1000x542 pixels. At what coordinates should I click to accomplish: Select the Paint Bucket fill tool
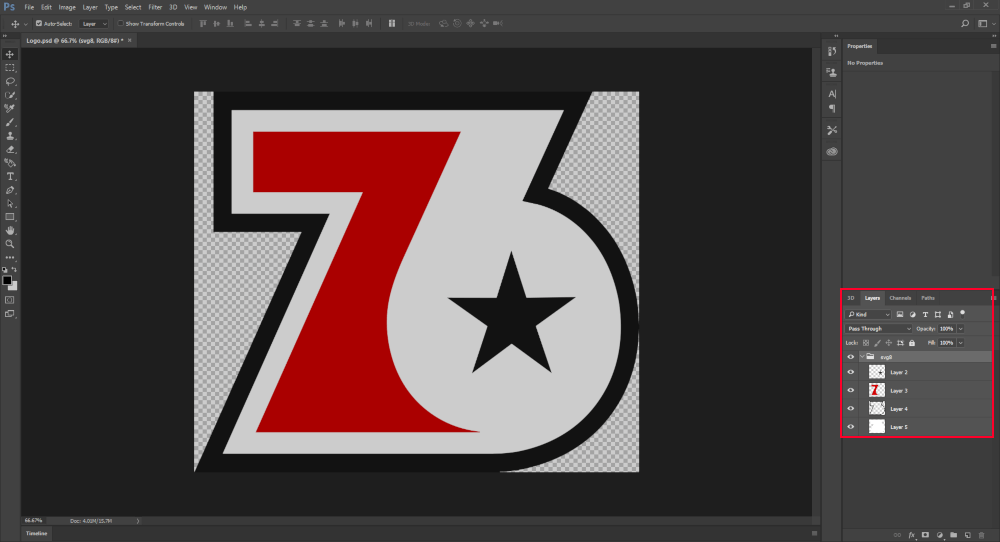10,163
